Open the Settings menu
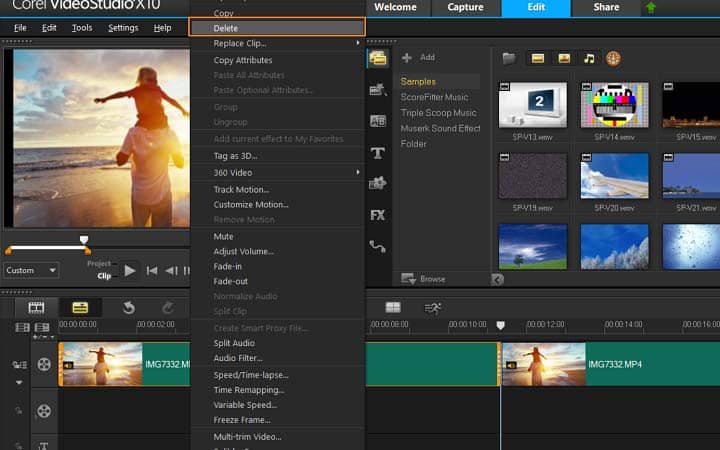Viewport: 720px width, 450px height. coord(123,28)
